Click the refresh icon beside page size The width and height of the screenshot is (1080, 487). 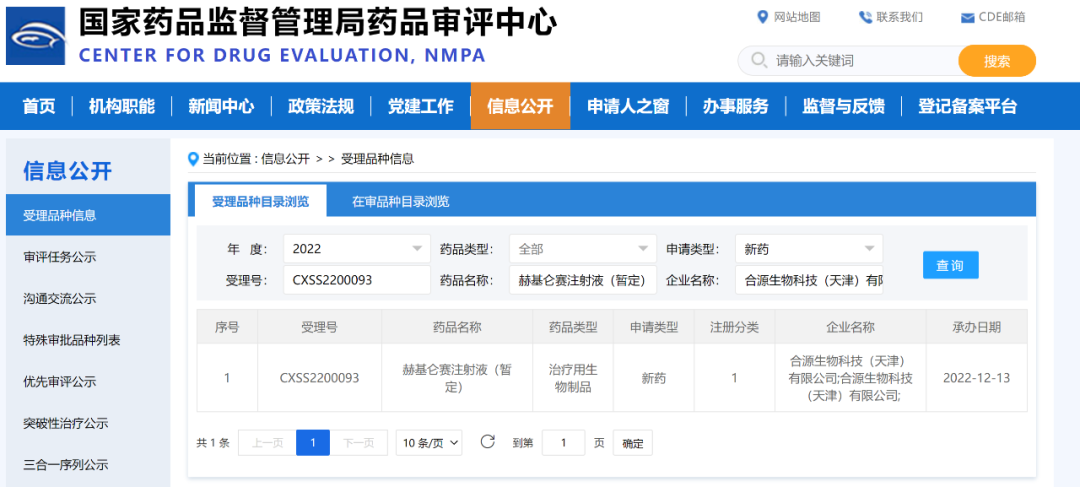[x=488, y=442]
